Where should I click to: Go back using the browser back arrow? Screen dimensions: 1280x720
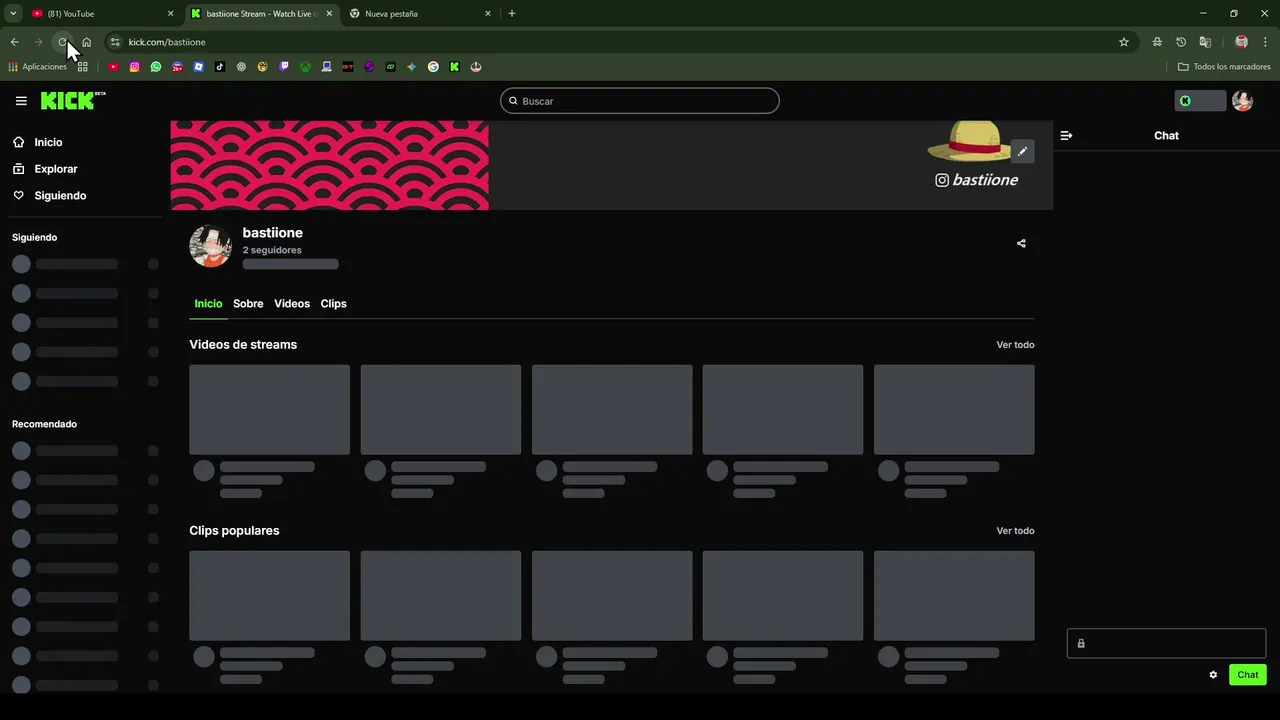point(14,42)
